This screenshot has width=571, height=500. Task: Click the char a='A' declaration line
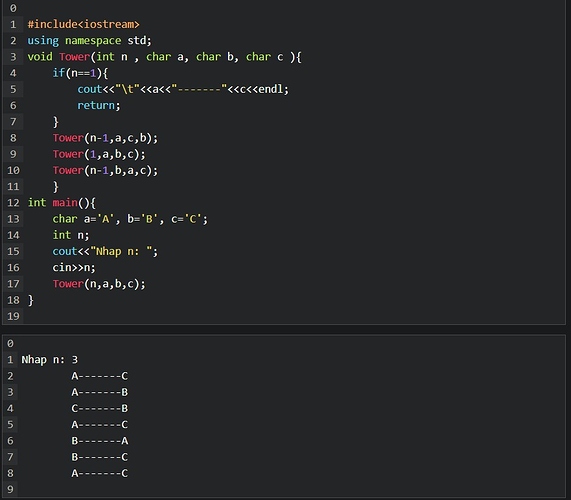pos(130,219)
